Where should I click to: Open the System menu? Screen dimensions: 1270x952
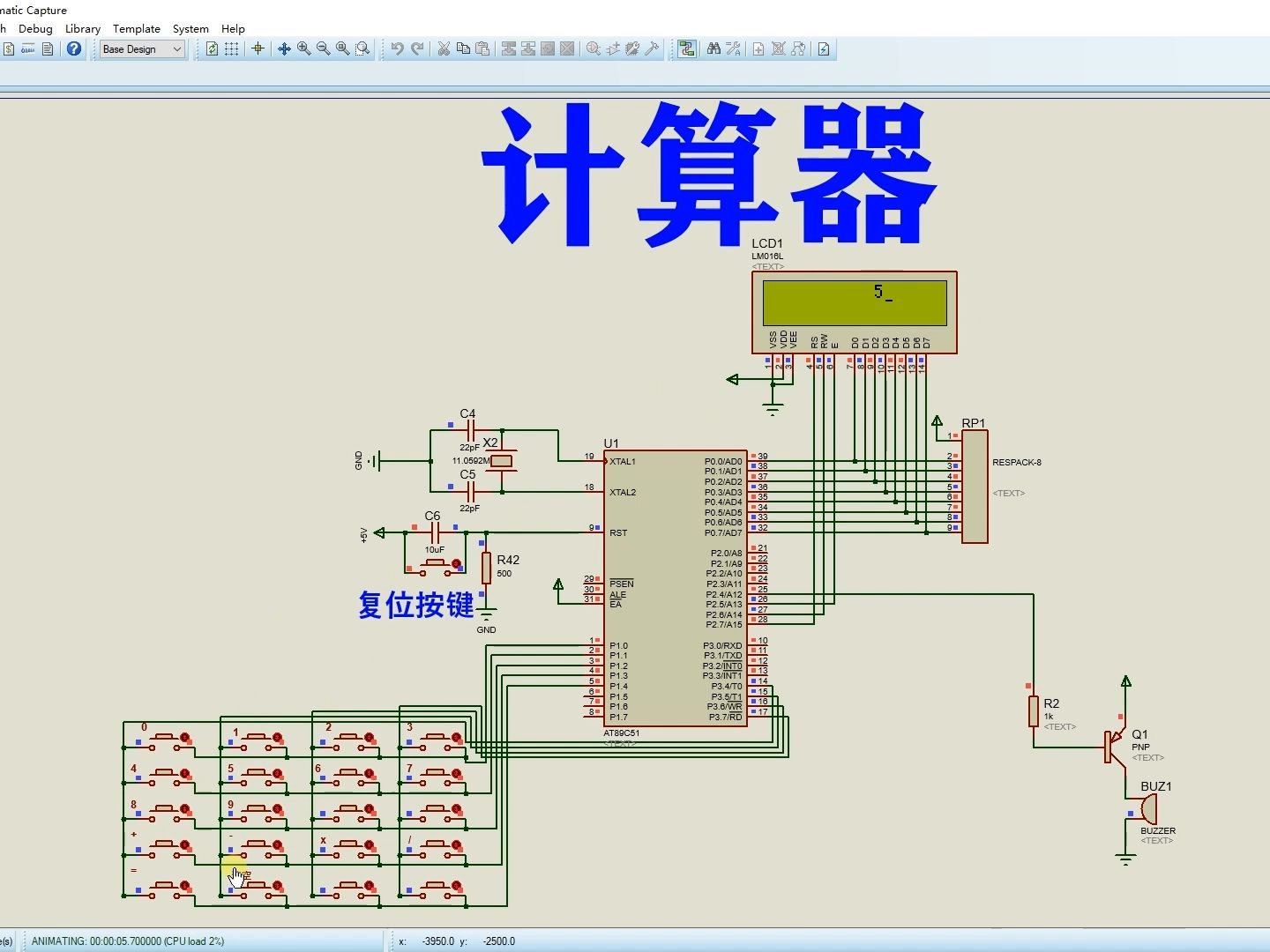[190, 28]
